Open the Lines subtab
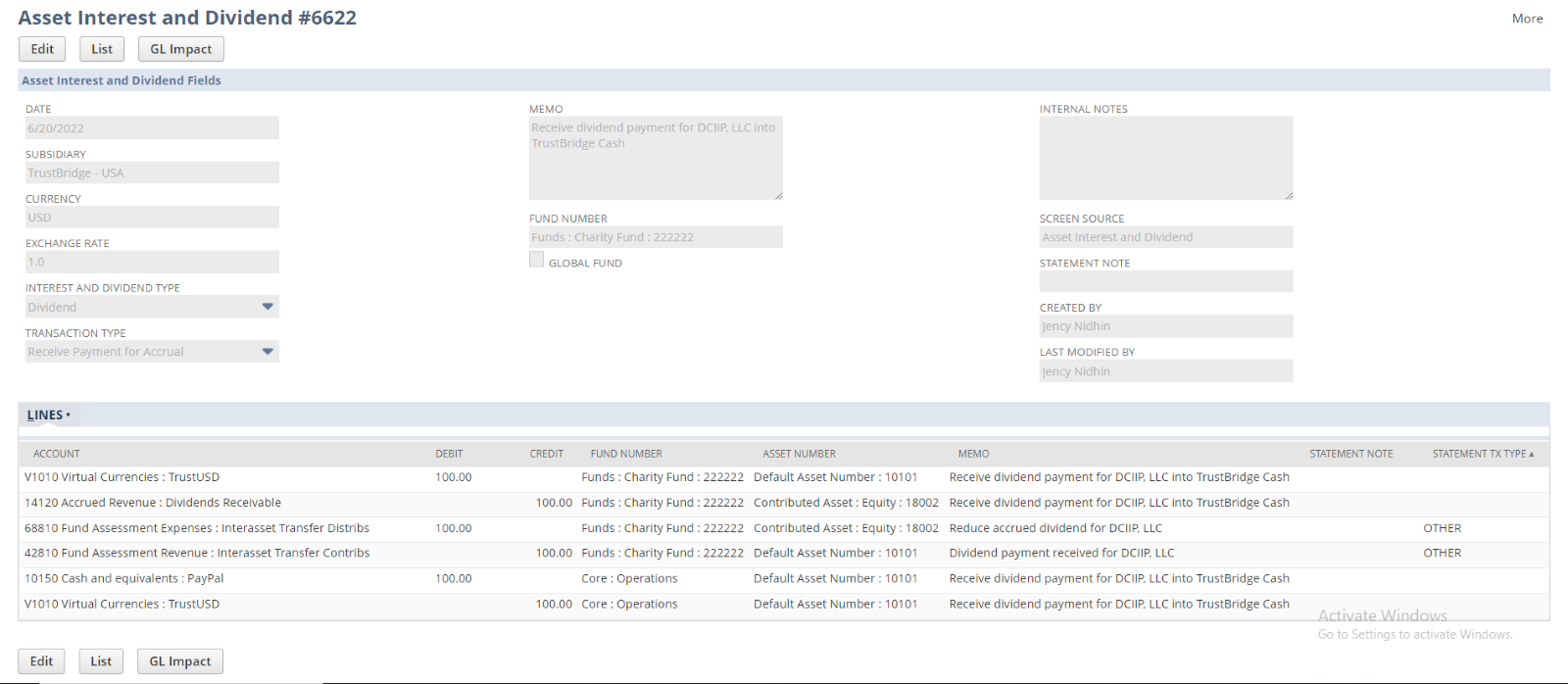The width and height of the screenshot is (1568, 684). (45, 415)
